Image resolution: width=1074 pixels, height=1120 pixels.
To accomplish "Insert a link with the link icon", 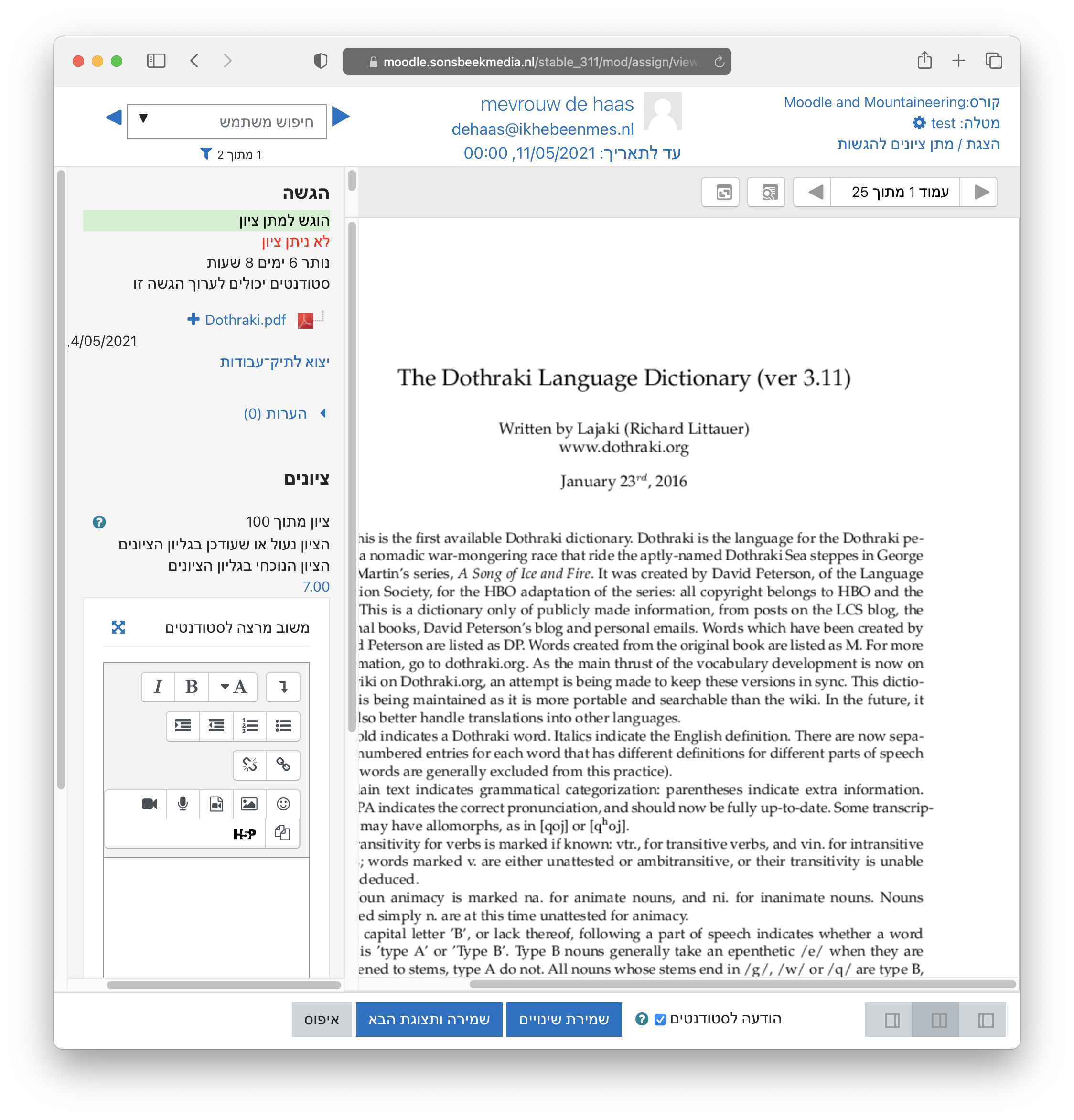I will tap(283, 765).
